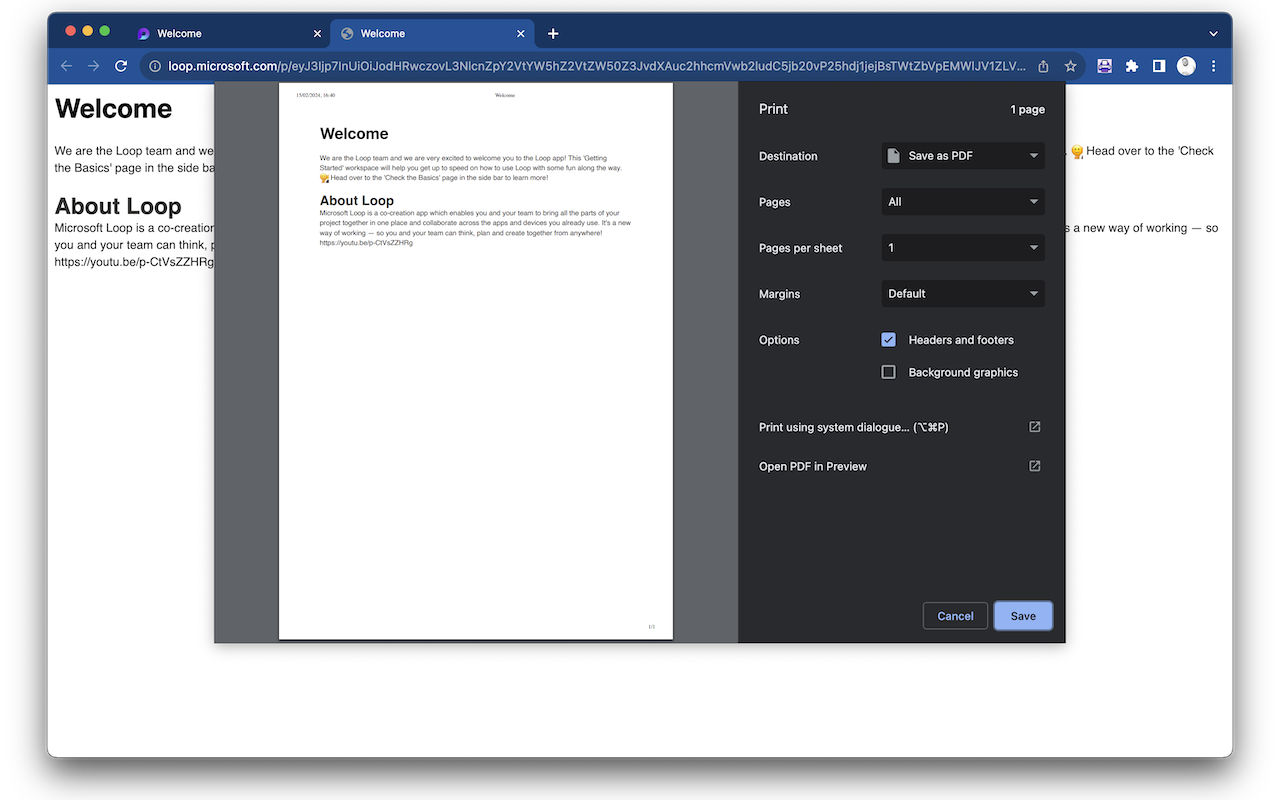Click the red close window button
Image resolution: width=1280 pixels, height=800 pixels.
[x=71, y=31]
